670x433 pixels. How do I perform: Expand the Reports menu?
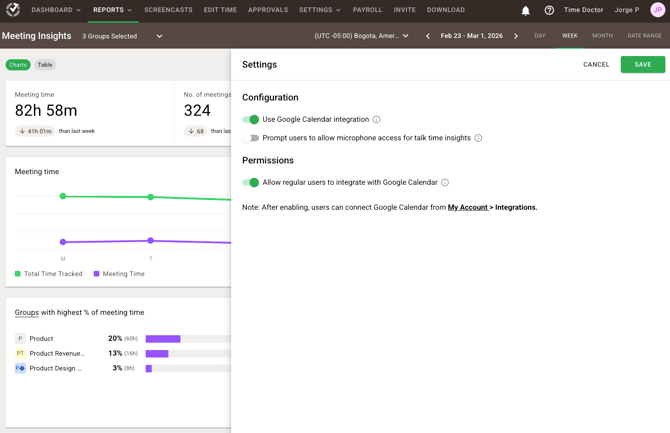pyautogui.click(x=112, y=10)
